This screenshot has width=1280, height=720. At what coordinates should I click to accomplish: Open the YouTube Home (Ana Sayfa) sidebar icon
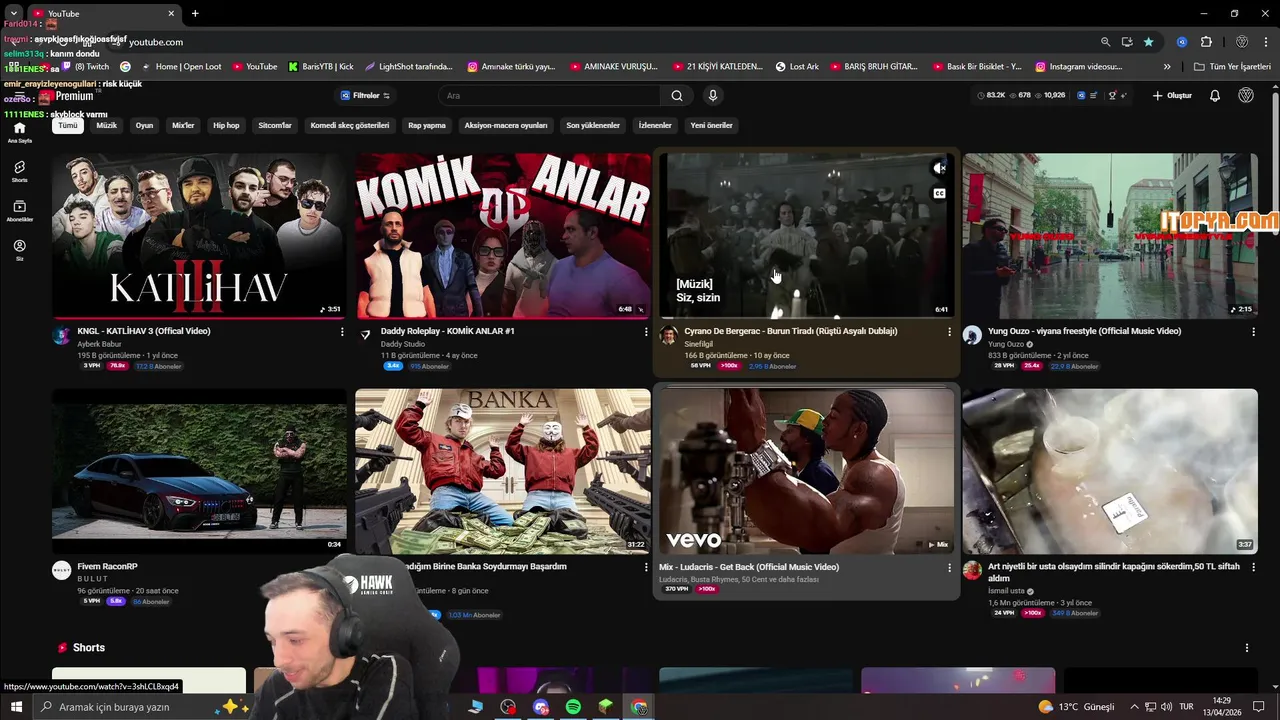tap(19, 132)
